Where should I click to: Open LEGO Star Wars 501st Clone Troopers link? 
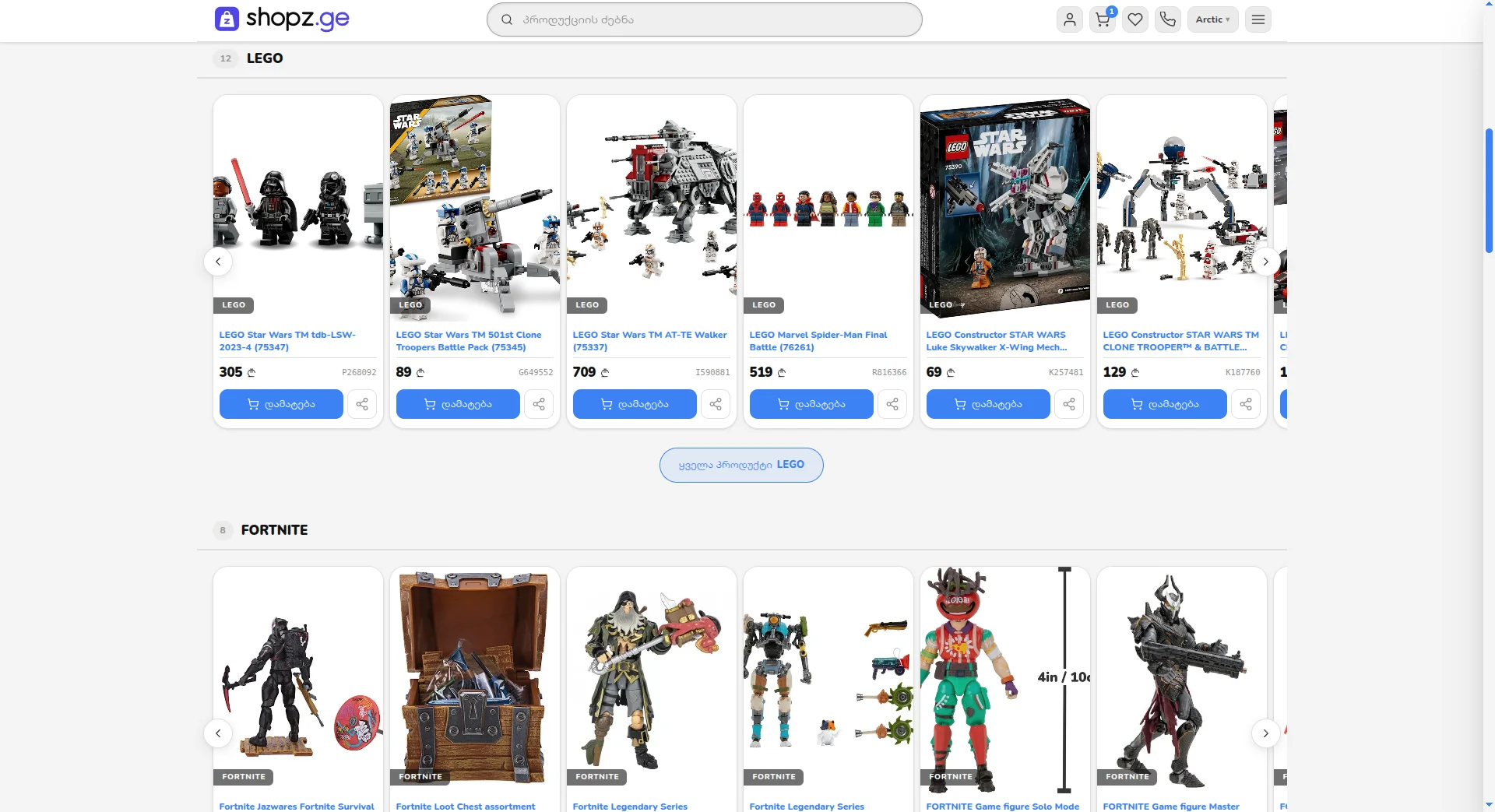pos(469,341)
